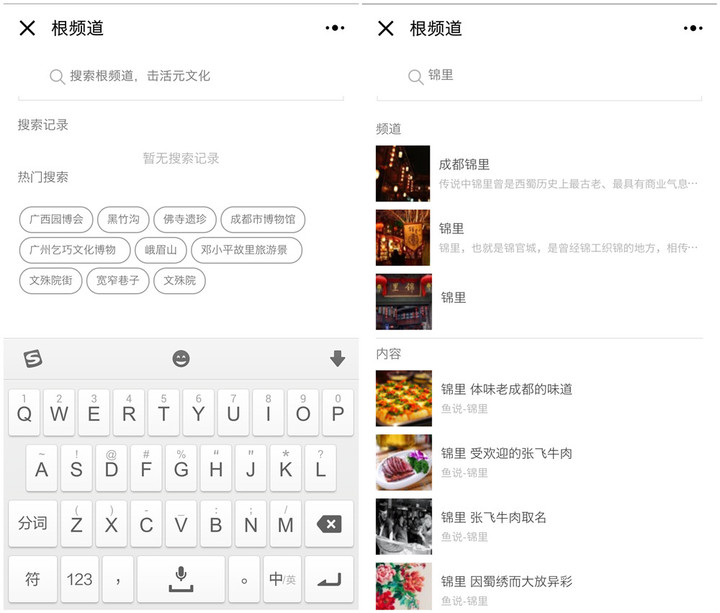Hide the keyboard with down arrow
720x613 pixels.
338,359
